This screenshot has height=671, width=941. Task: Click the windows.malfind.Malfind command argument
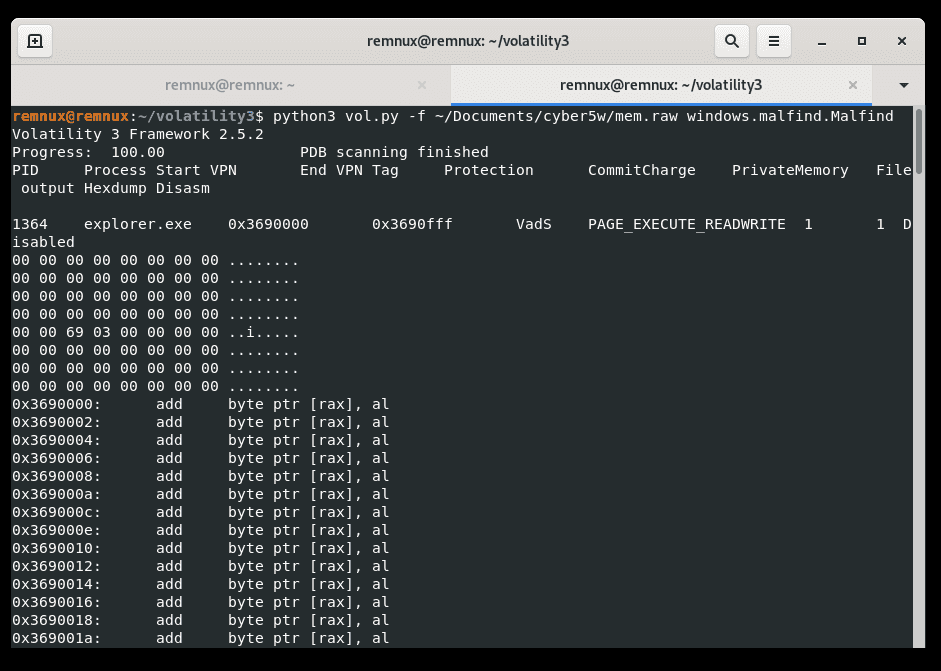point(790,116)
